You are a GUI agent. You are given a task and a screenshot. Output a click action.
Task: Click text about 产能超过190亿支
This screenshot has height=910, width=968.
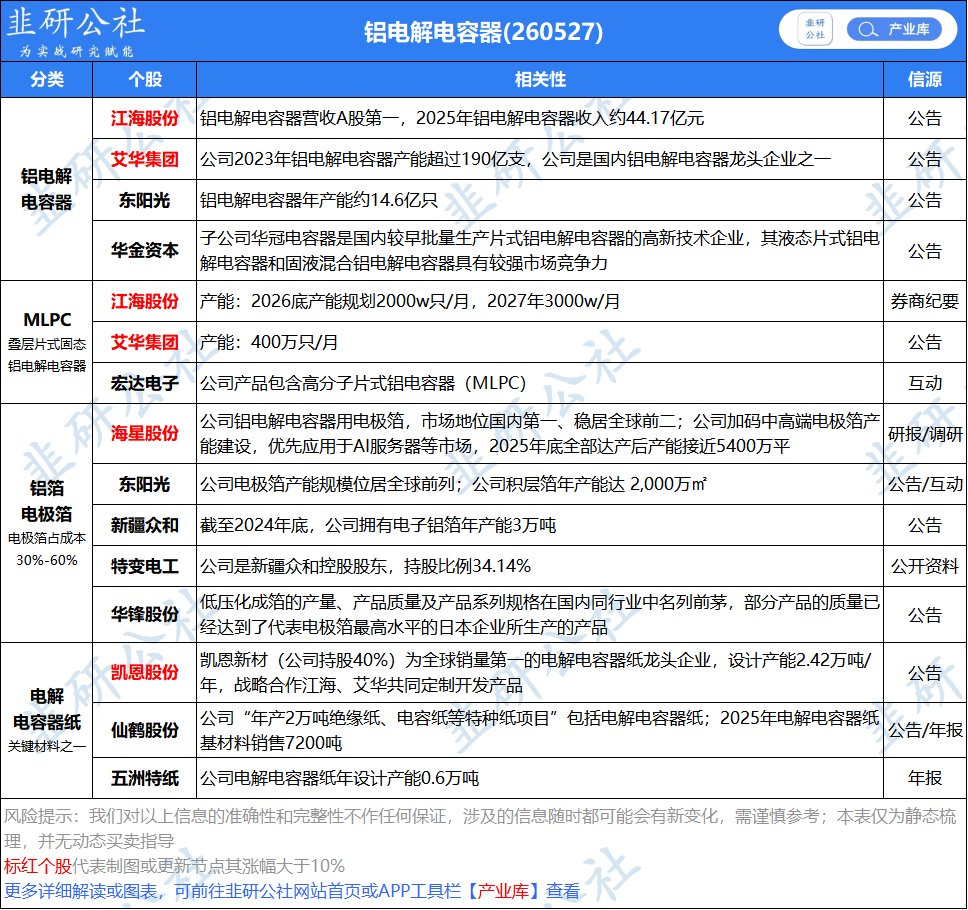tap(515, 159)
